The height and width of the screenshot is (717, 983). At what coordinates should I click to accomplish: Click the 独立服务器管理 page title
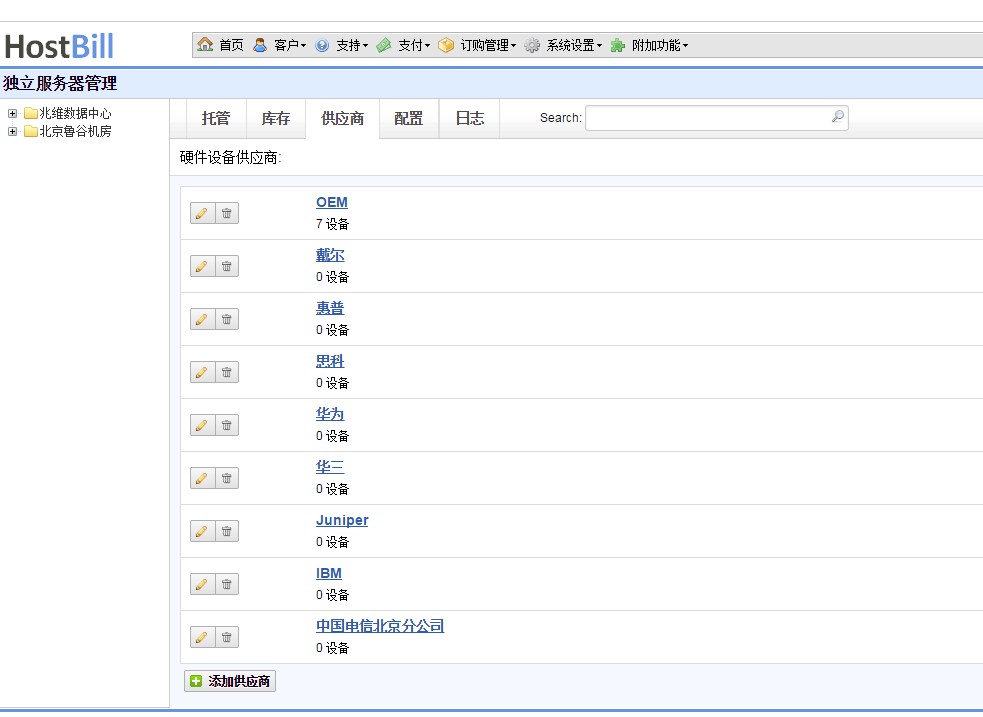(60, 83)
